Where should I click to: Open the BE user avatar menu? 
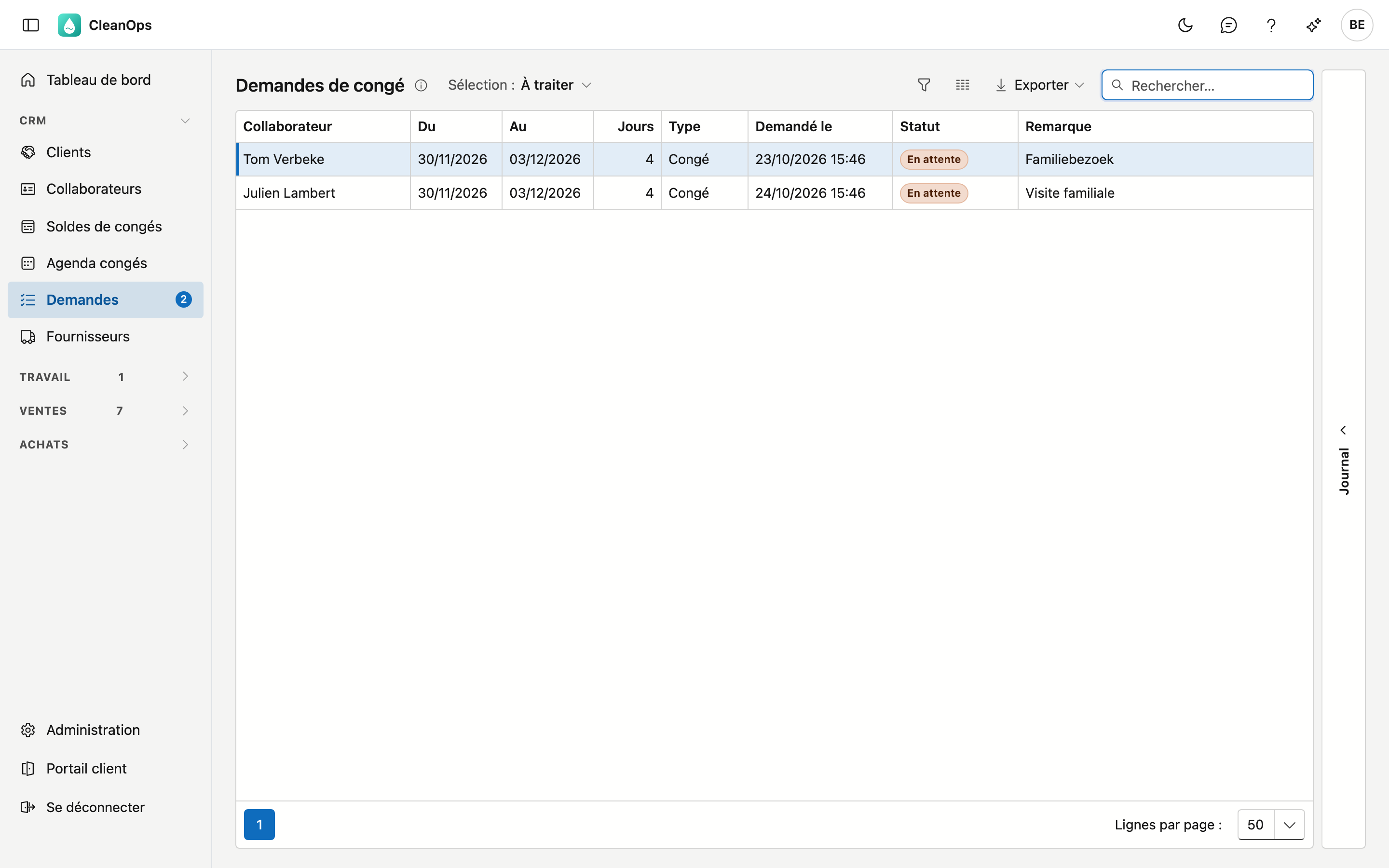1357,25
